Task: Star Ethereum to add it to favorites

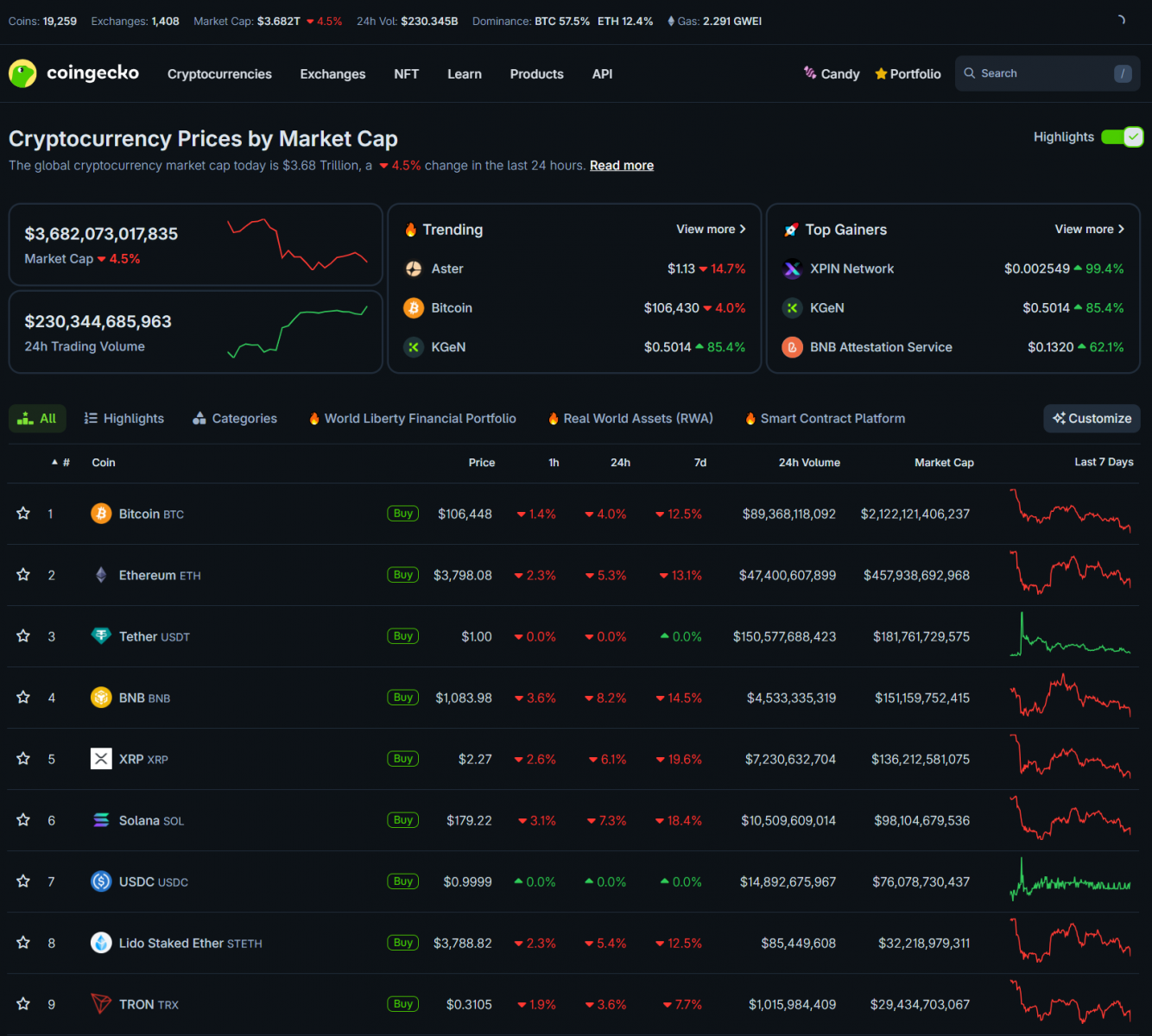Action: click(x=22, y=574)
